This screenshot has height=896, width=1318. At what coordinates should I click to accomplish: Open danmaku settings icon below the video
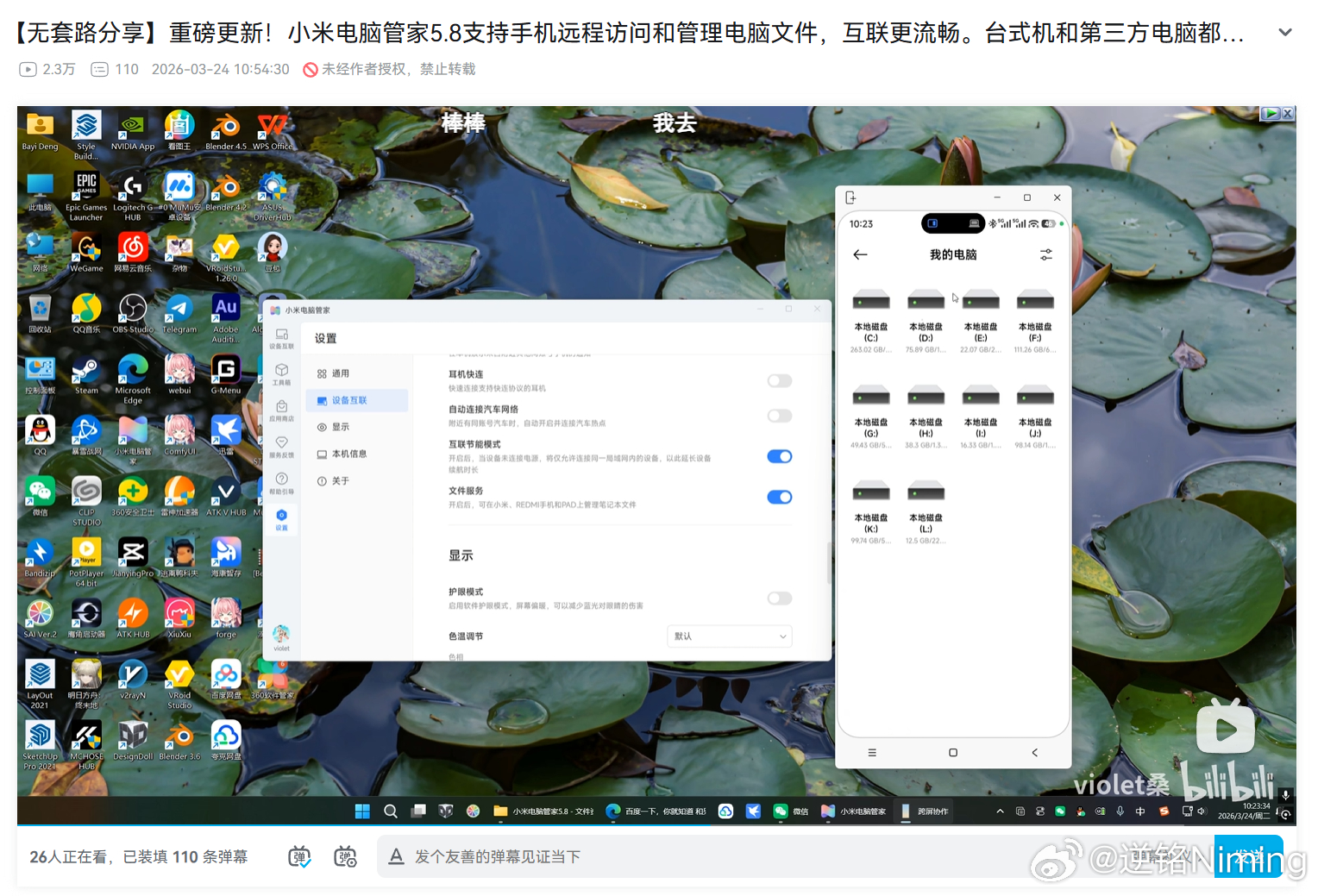345,856
